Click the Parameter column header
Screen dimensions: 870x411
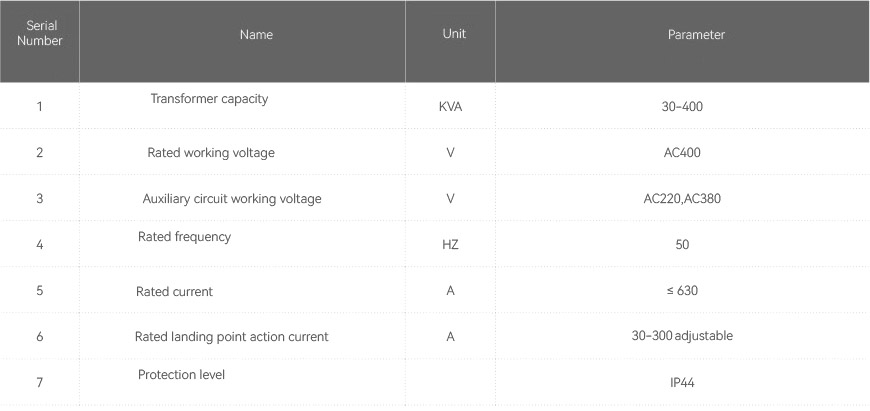coord(696,35)
